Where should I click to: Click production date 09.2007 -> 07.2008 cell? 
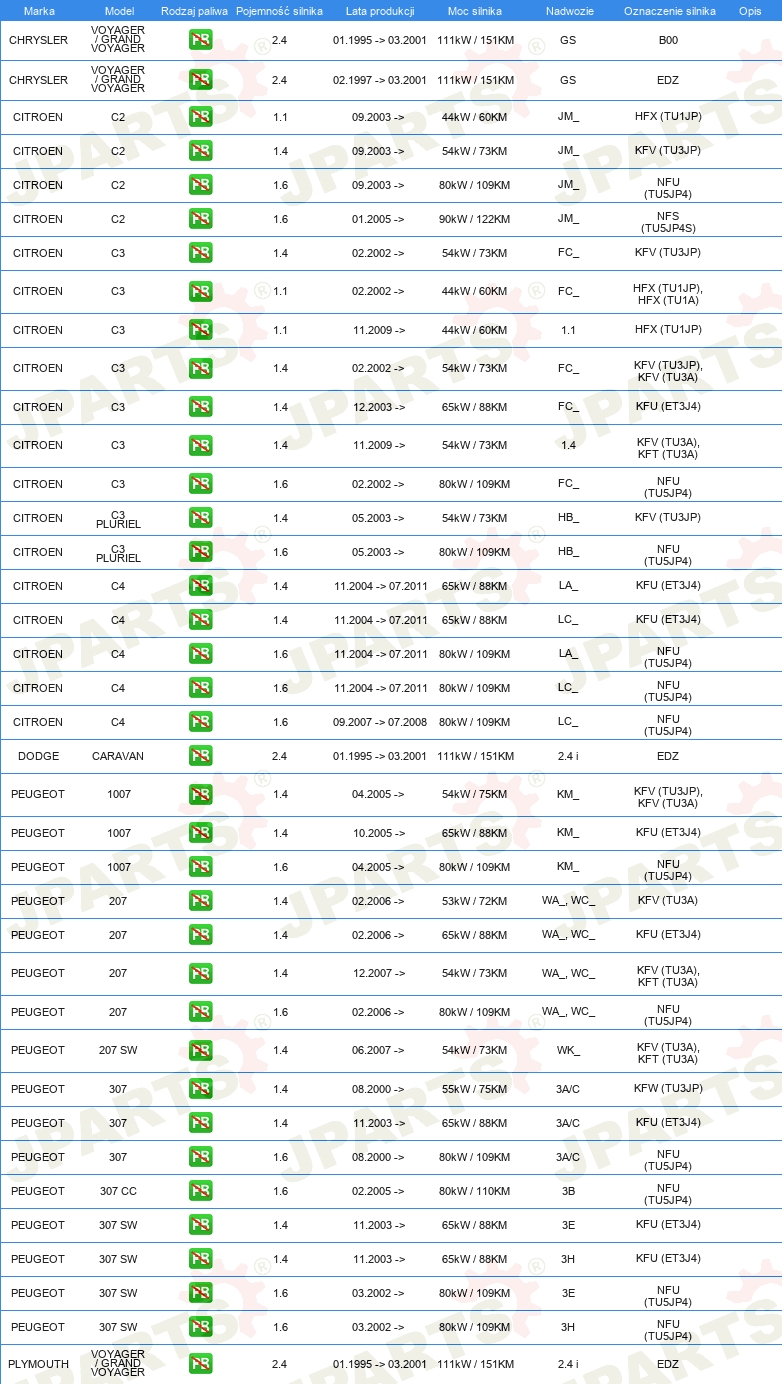pyautogui.click(x=380, y=722)
